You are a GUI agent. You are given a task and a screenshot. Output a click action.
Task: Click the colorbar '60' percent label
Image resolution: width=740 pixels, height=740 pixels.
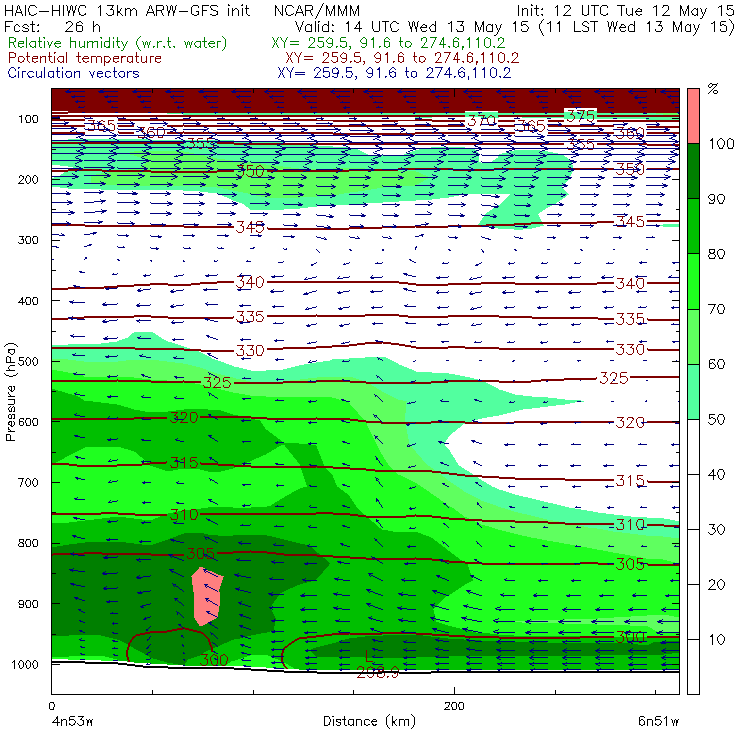coord(716,364)
